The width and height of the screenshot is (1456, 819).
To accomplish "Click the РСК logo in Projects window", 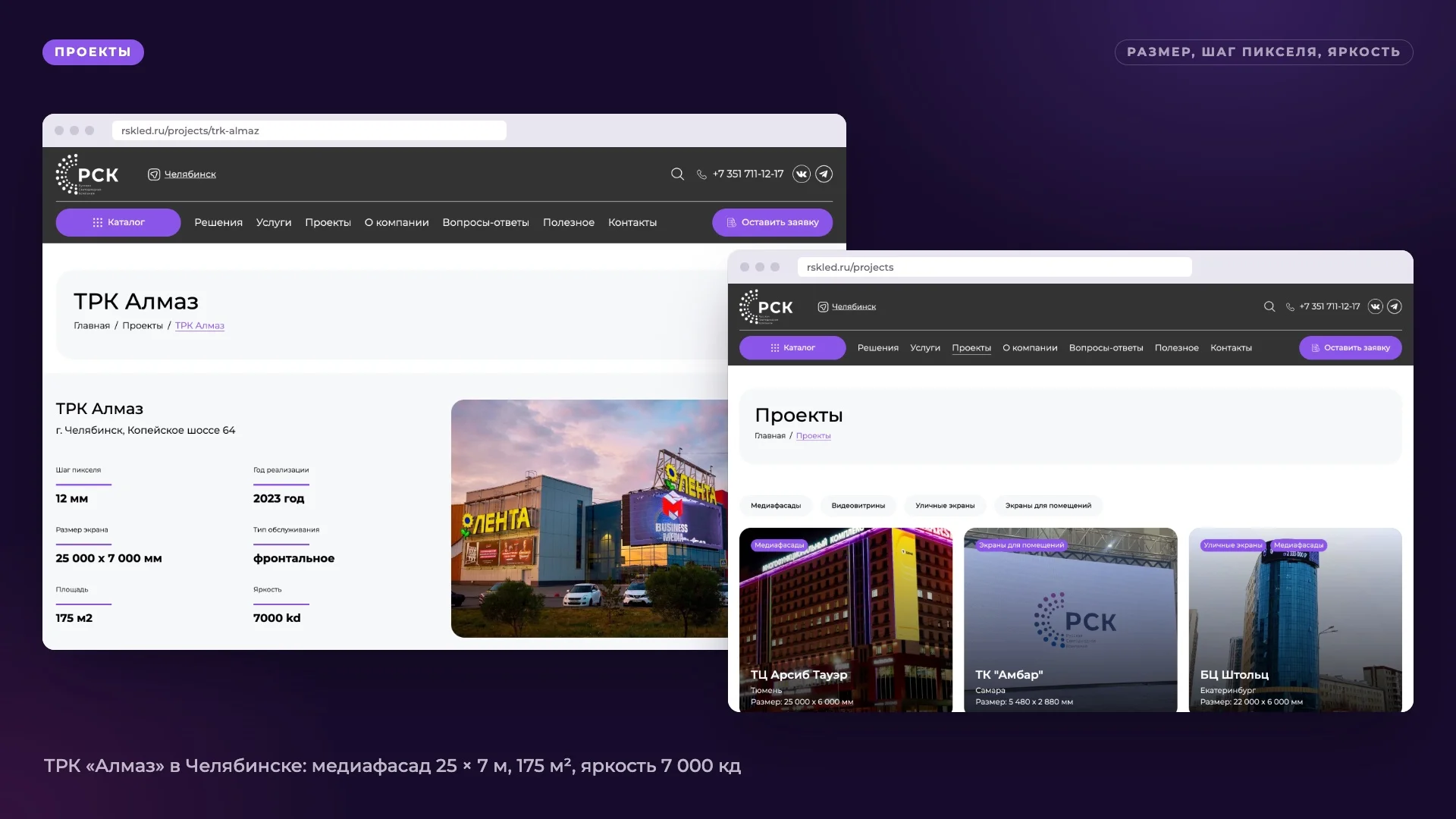I will tap(766, 307).
